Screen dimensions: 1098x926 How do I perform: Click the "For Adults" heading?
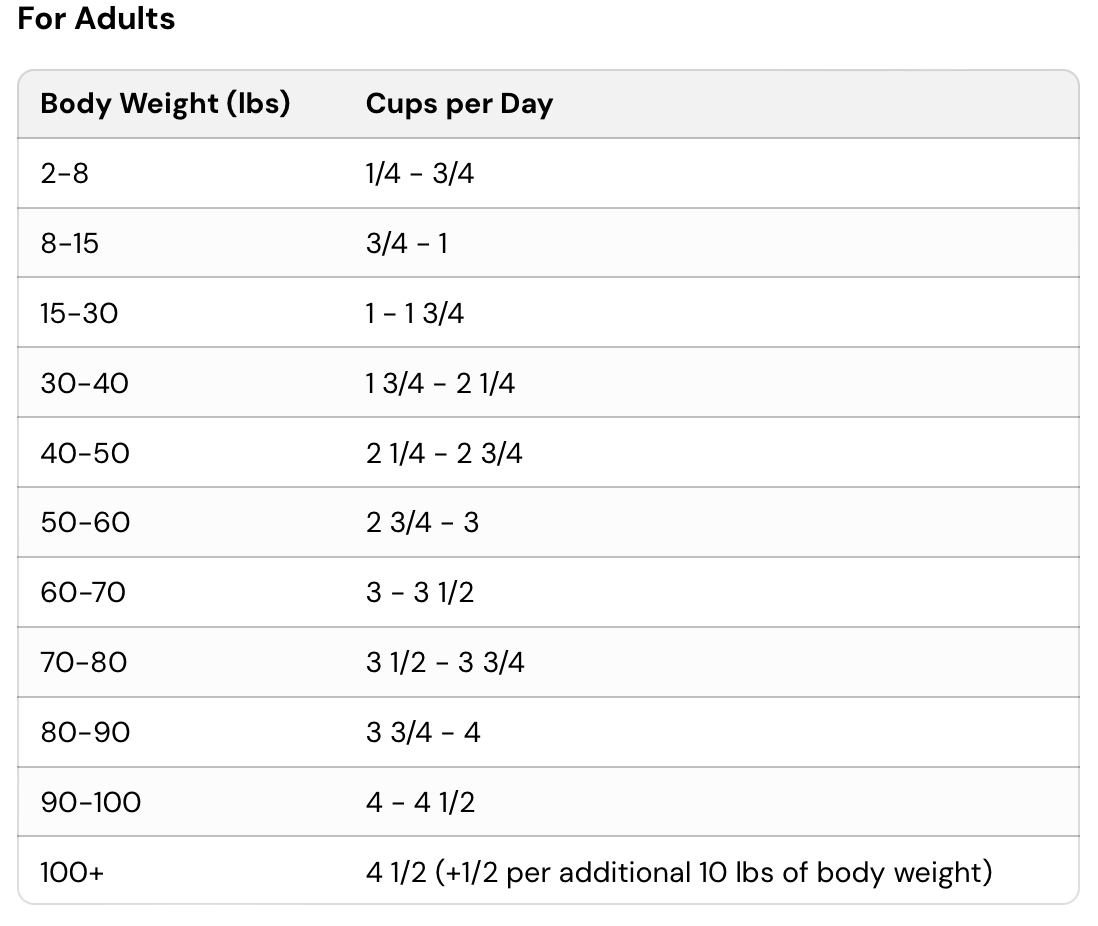pyautogui.click(x=96, y=19)
